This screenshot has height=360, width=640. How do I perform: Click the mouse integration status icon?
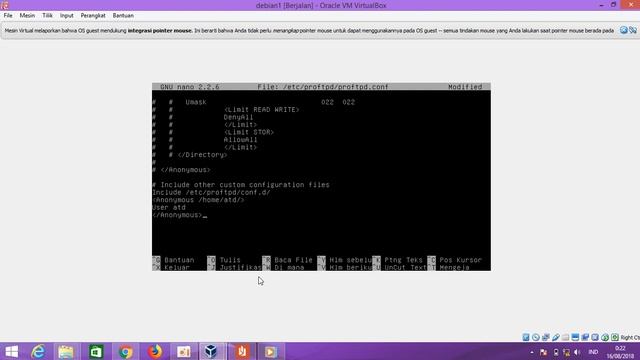coord(605,337)
